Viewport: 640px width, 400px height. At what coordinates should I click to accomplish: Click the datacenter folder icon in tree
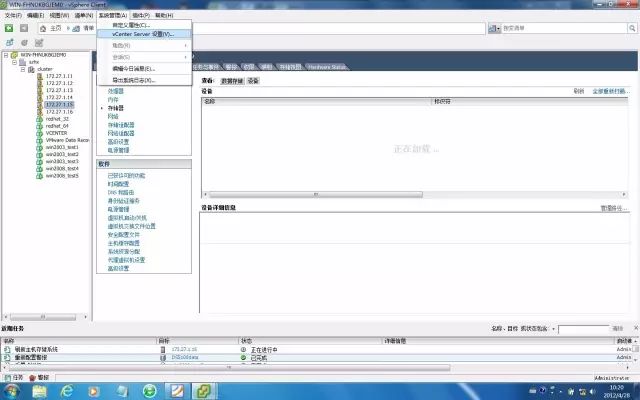click(x=22, y=62)
